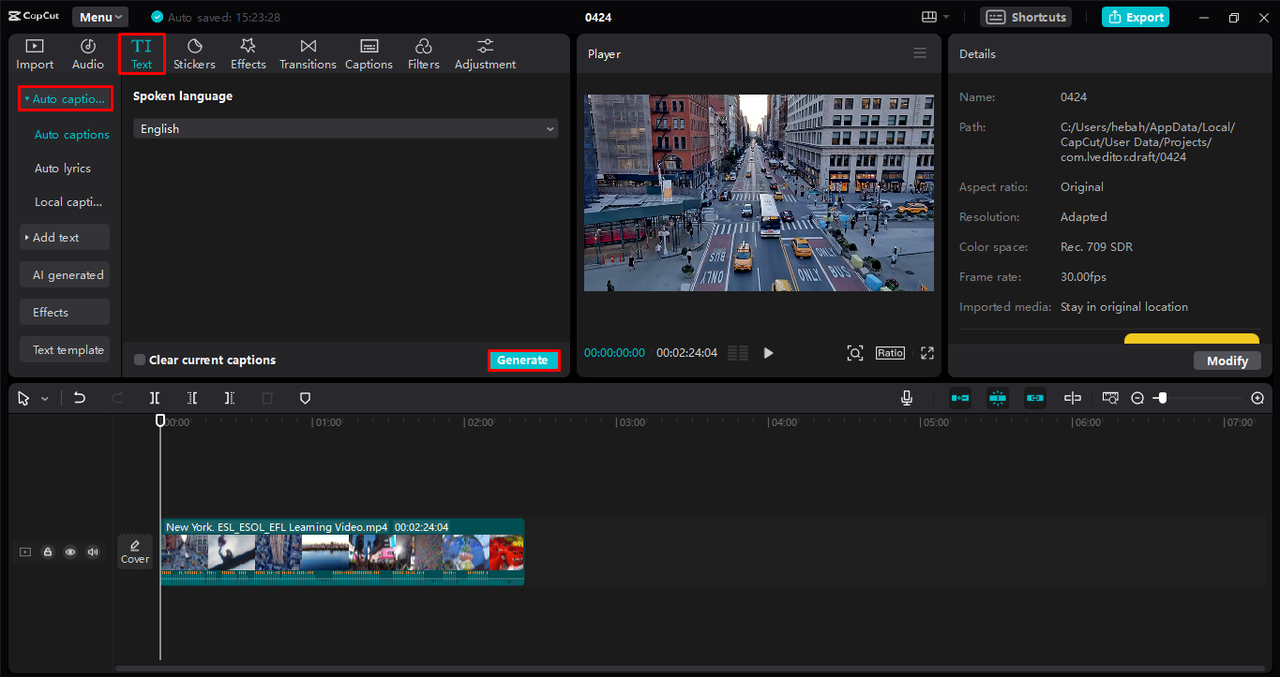
Task: Open the Spoken language dropdown
Action: [x=345, y=129]
